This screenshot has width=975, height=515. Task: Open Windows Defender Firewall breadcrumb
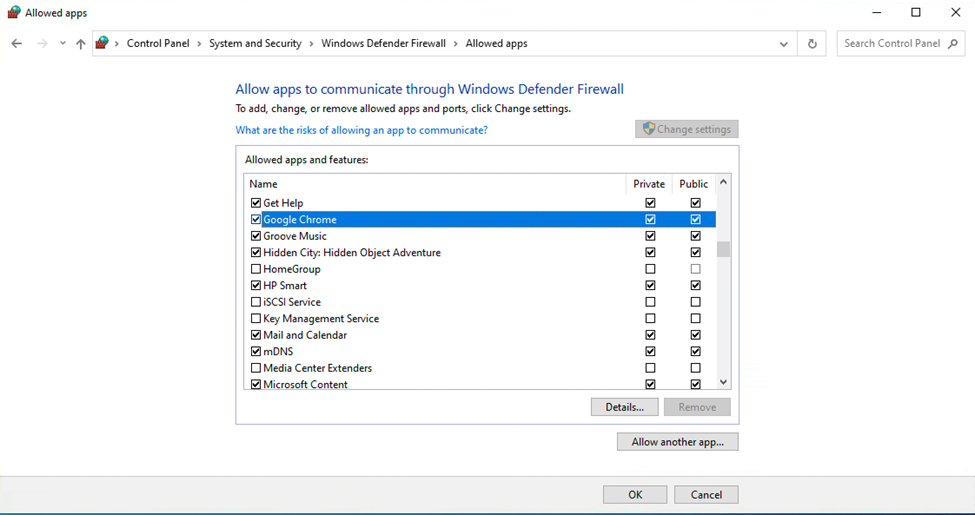pos(384,44)
